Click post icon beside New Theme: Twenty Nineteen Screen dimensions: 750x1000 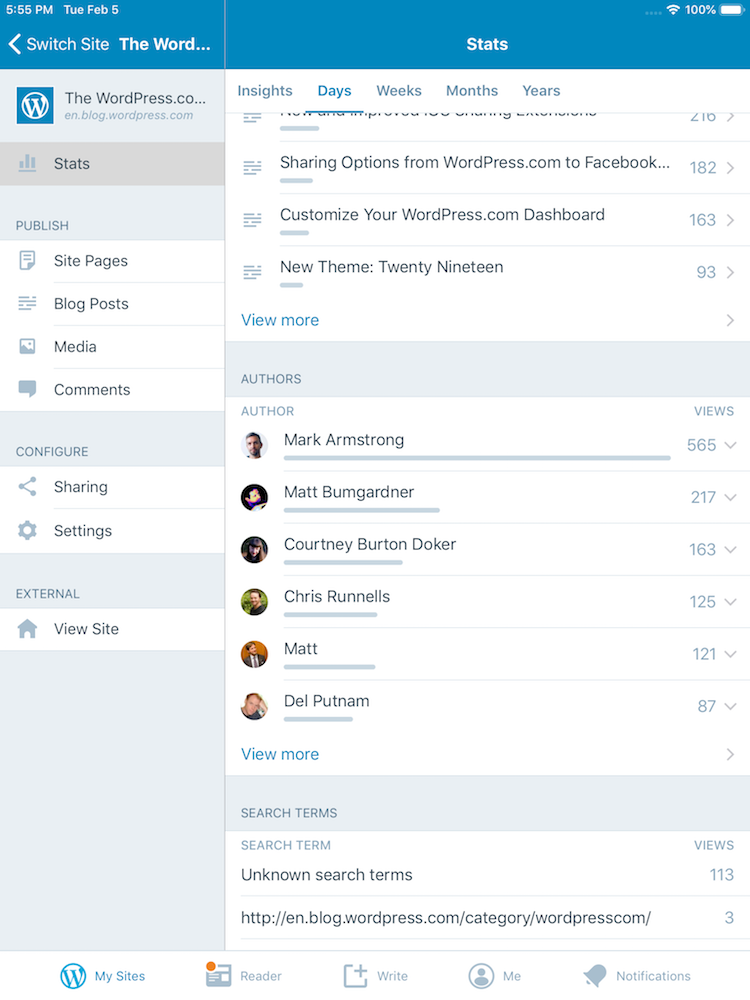(253, 272)
